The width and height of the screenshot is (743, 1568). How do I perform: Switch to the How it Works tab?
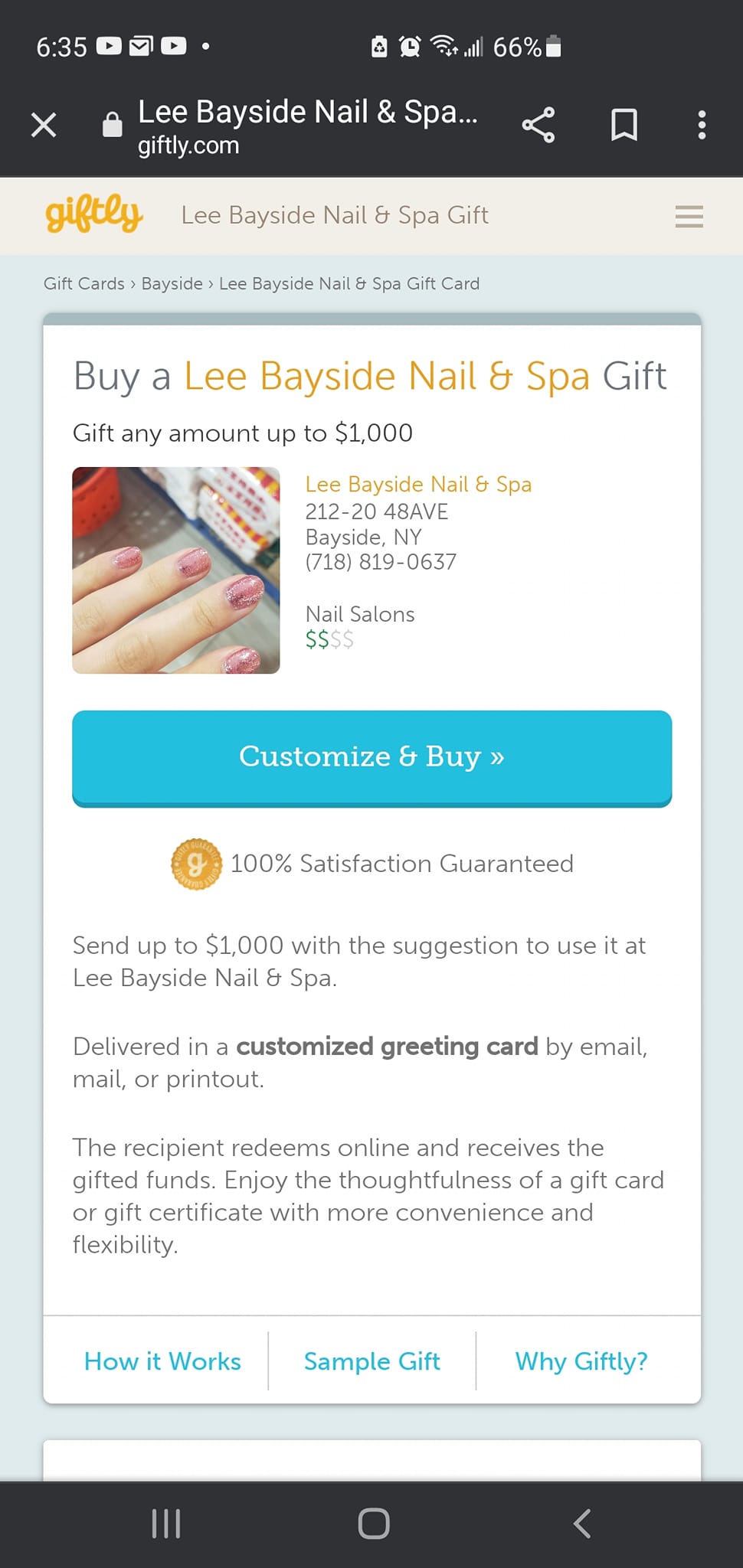[x=162, y=1361]
